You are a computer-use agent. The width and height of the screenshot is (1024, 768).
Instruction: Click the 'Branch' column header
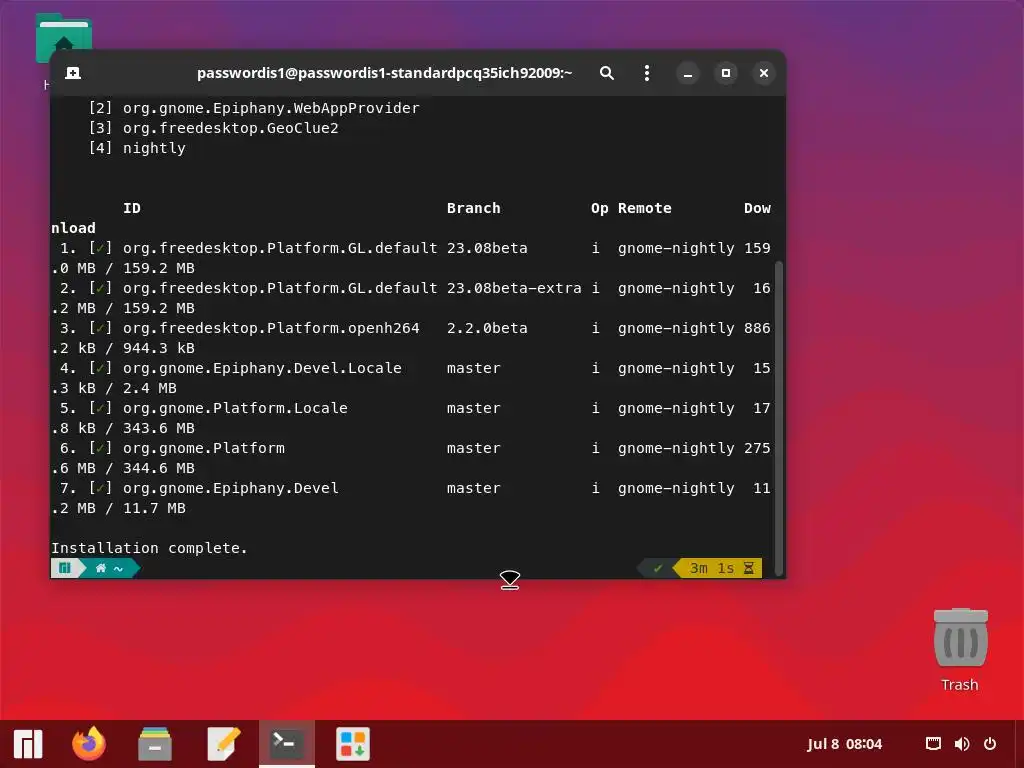[473, 208]
